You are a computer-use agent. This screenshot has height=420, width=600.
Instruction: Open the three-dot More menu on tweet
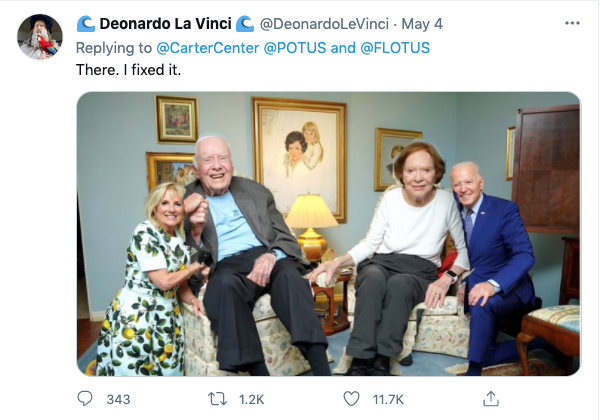(x=572, y=23)
